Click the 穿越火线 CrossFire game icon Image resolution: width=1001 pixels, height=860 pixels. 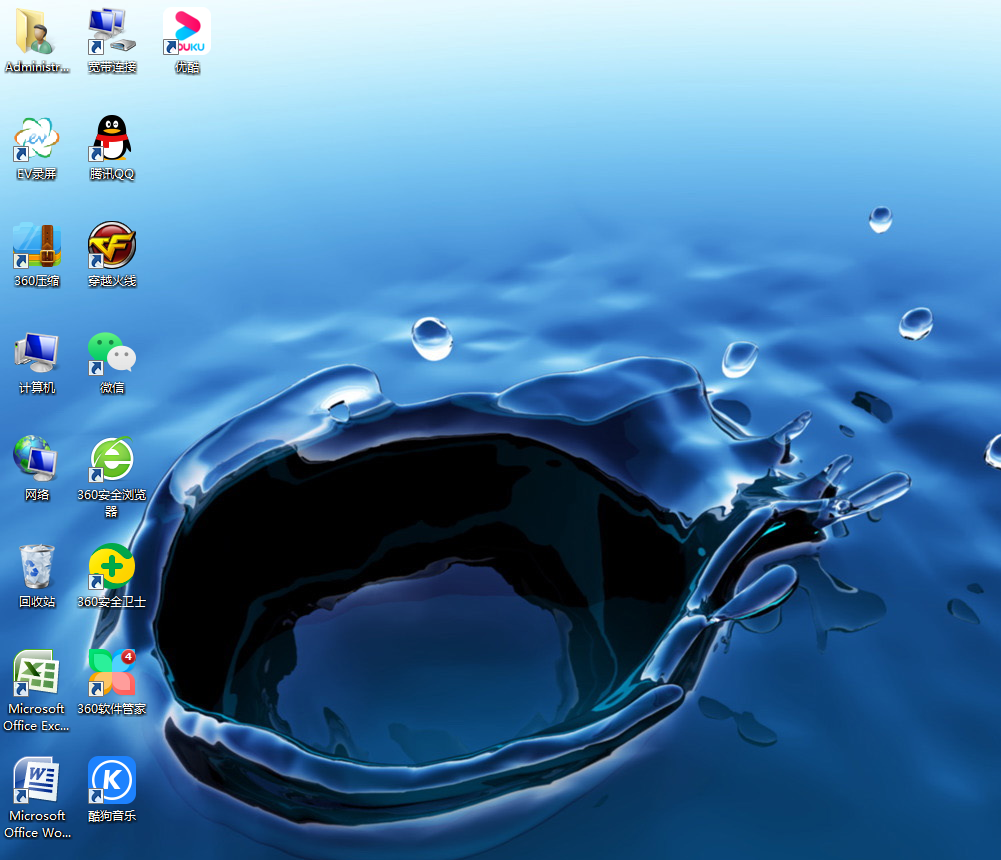pos(111,246)
